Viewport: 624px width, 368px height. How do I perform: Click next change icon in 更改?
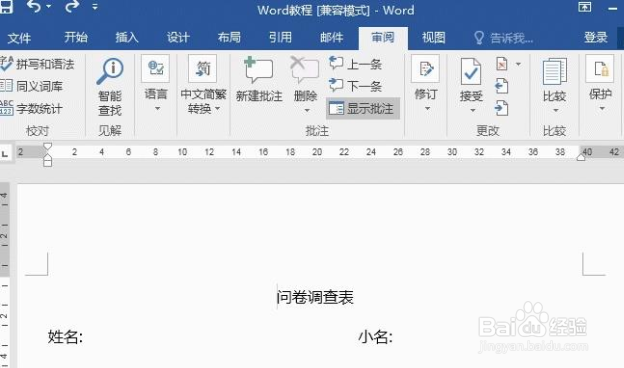(x=502, y=108)
